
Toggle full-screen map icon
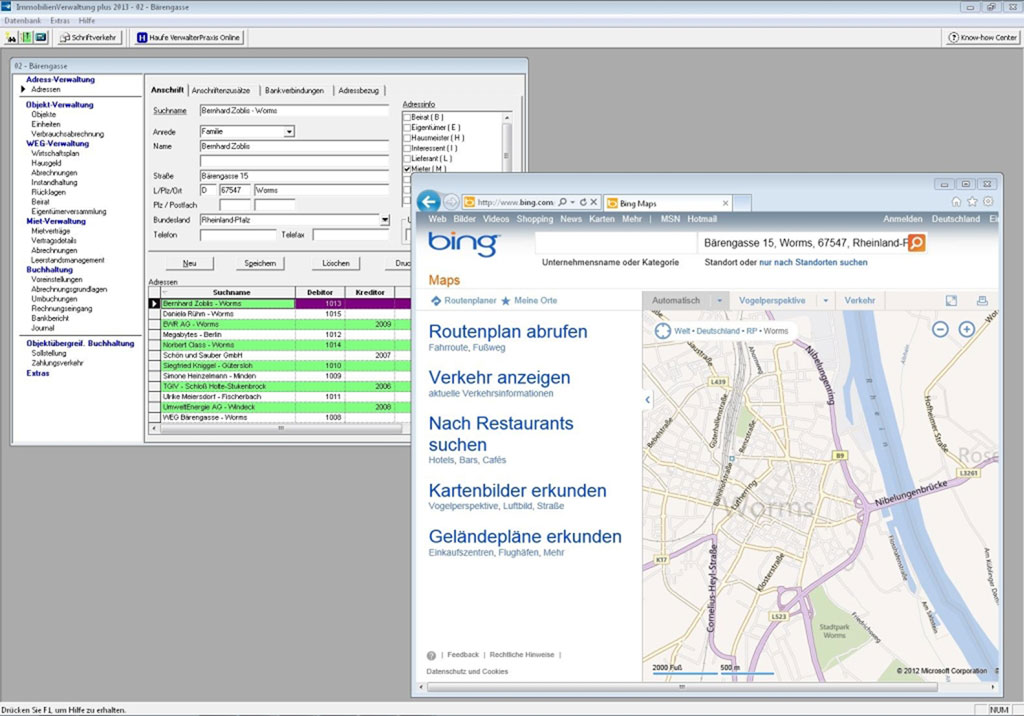pos(952,301)
